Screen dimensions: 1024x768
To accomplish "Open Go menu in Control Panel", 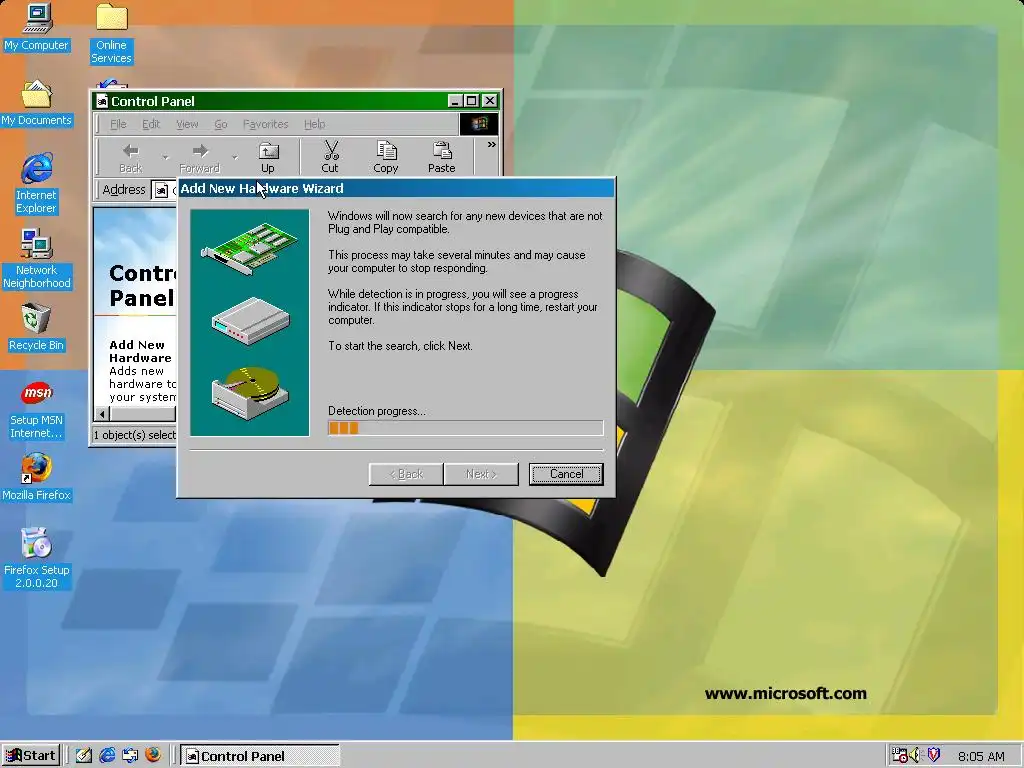I will [221, 124].
